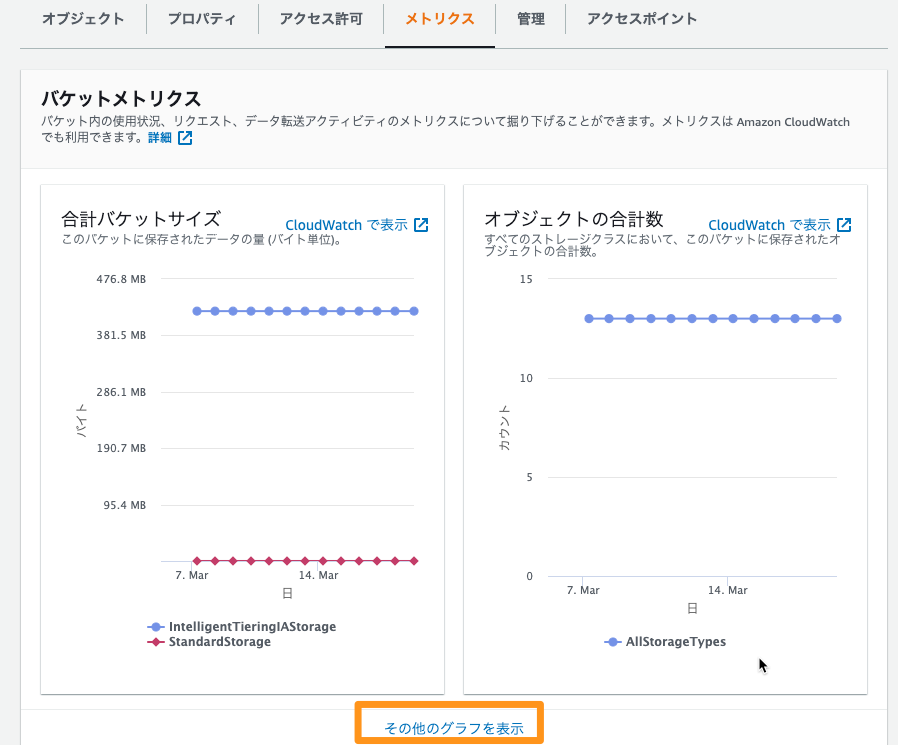Click その他のグラフを表示 link
The height and width of the screenshot is (745, 898).
(454, 728)
